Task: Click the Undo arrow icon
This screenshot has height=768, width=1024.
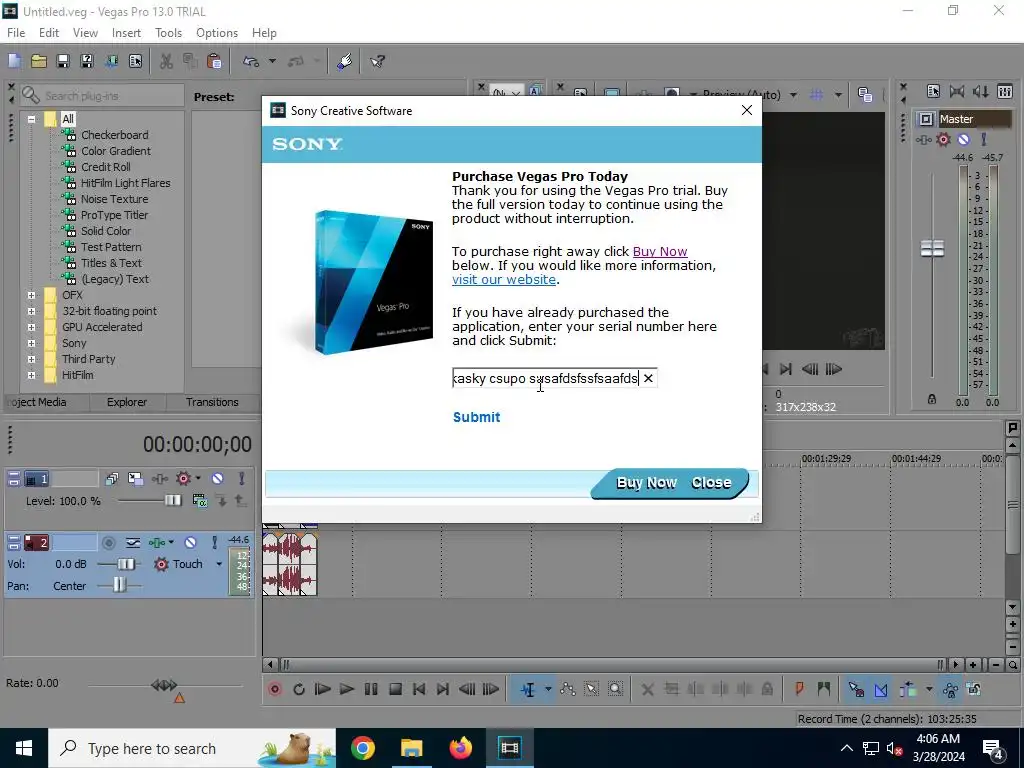Action: pyautogui.click(x=251, y=61)
